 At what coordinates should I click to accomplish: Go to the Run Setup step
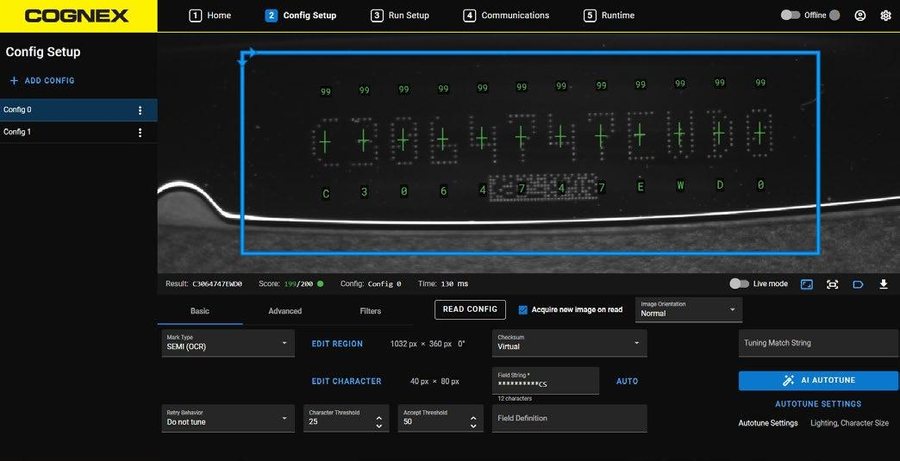(400, 16)
